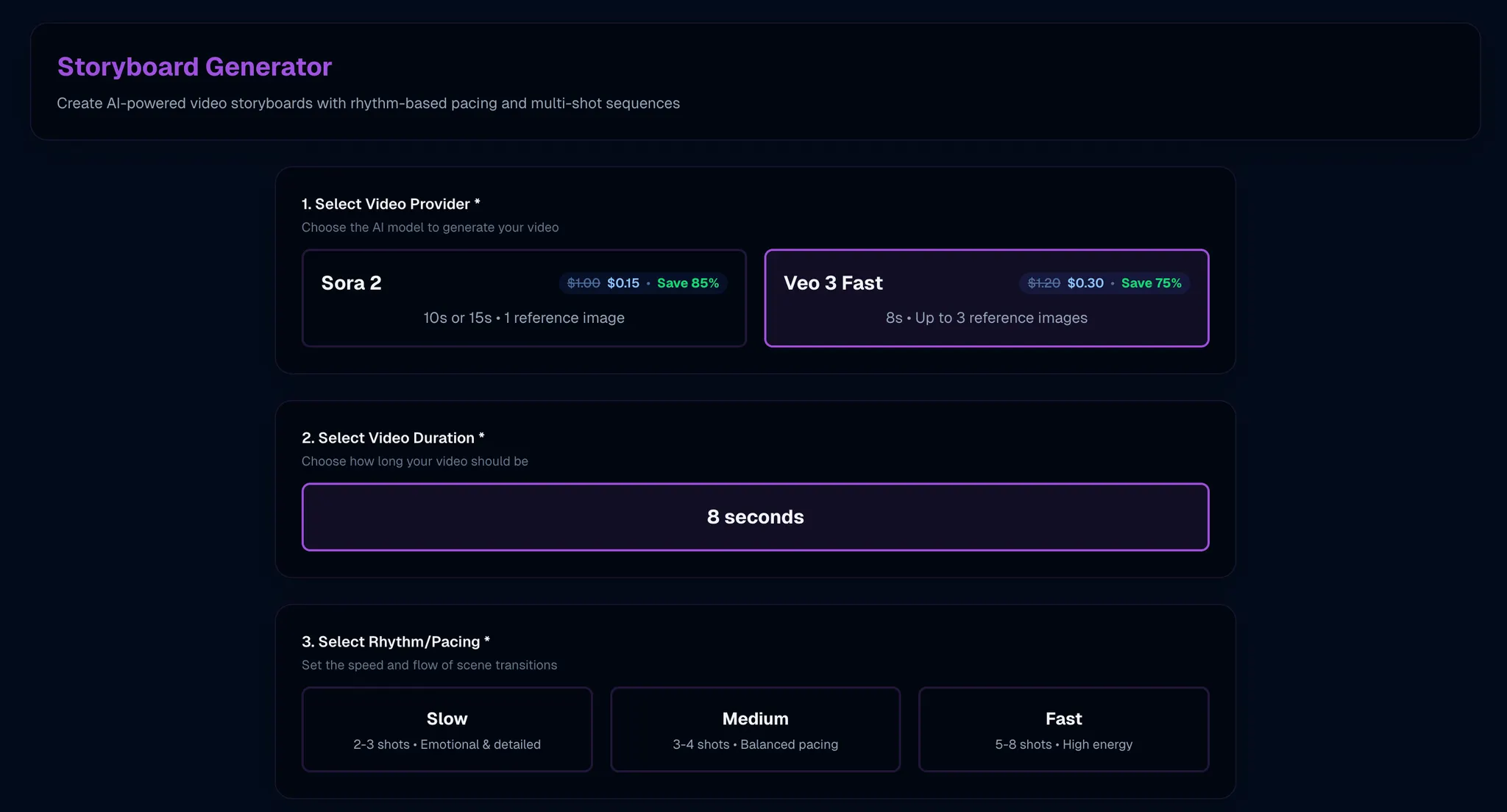Click the '2-3 shots • Emotional & detailed' description
Image resolution: width=1507 pixels, height=812 pixels.
click(x=447, y=744)
